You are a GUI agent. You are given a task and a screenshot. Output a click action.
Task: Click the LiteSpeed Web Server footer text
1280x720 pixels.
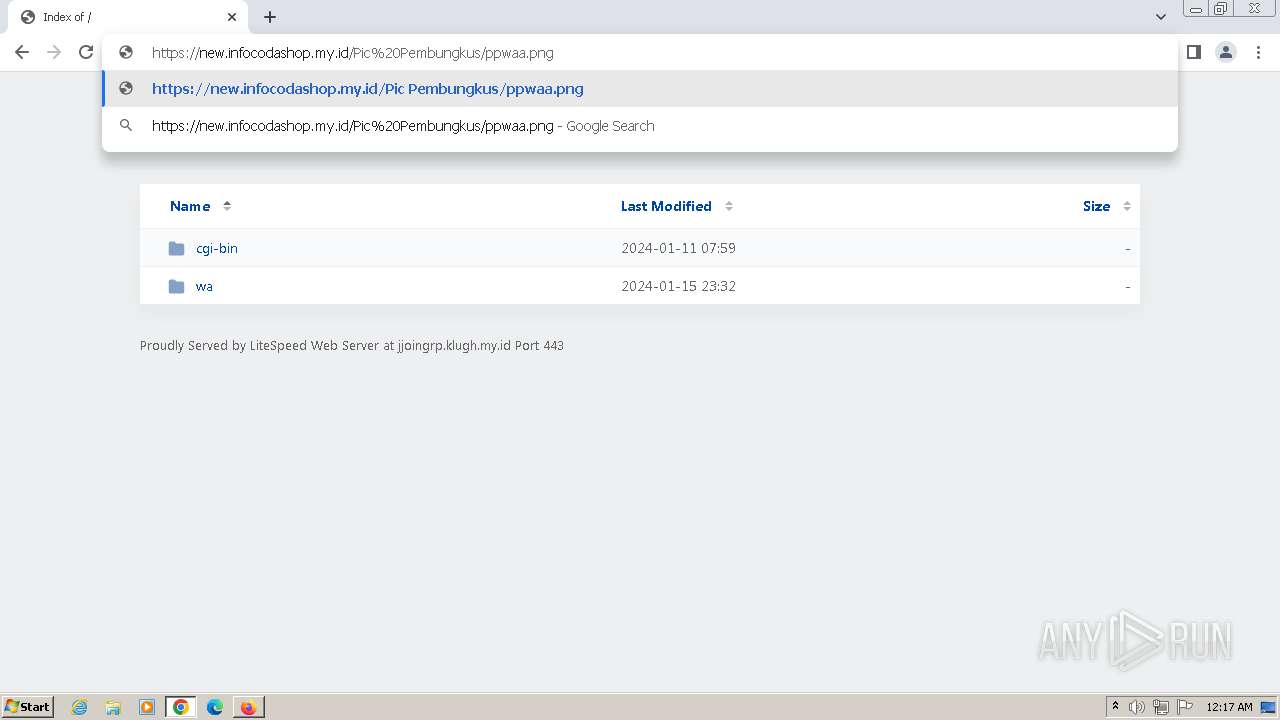(352, 346)
